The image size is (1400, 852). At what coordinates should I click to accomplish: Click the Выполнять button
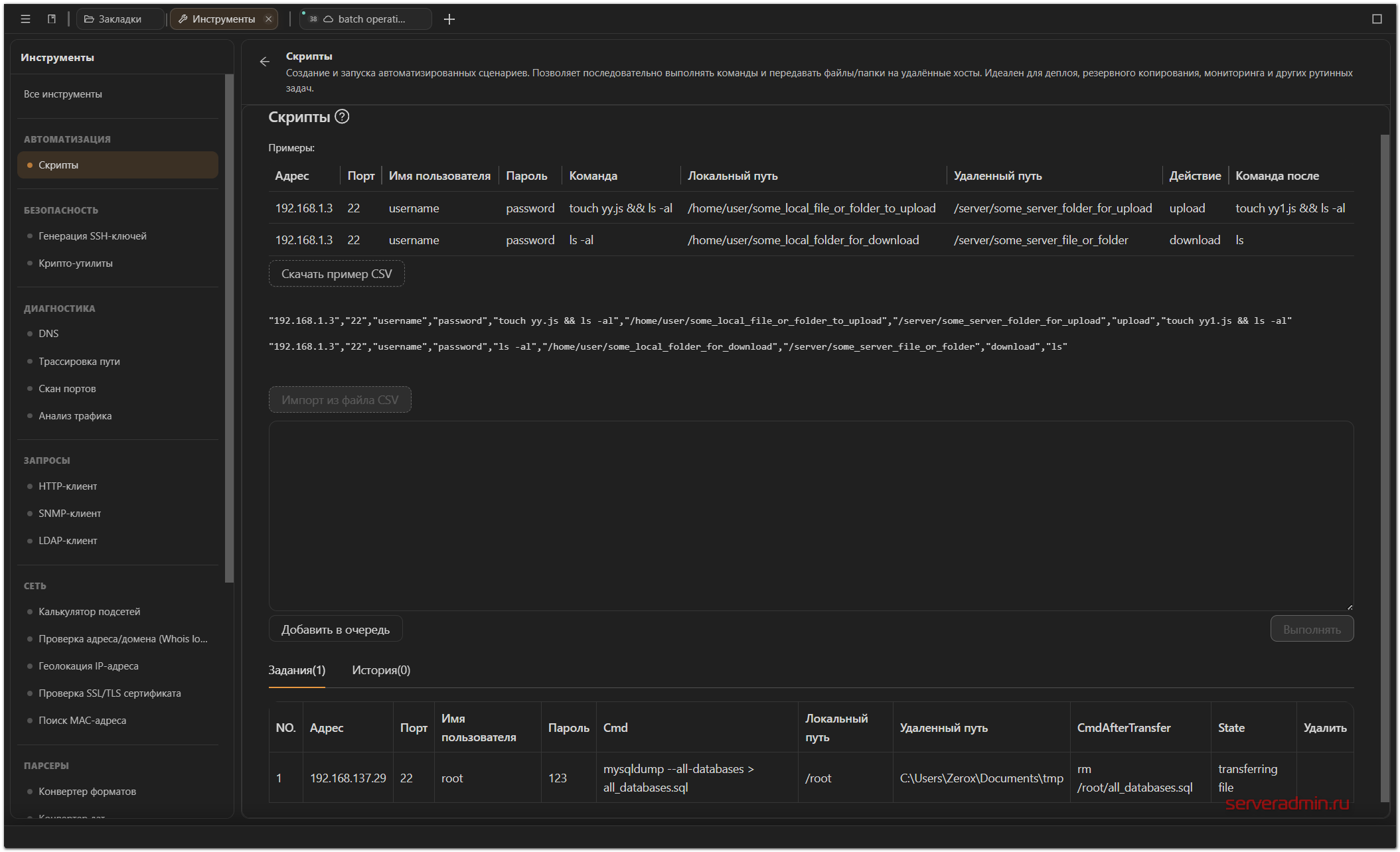tap(1312, 630)
